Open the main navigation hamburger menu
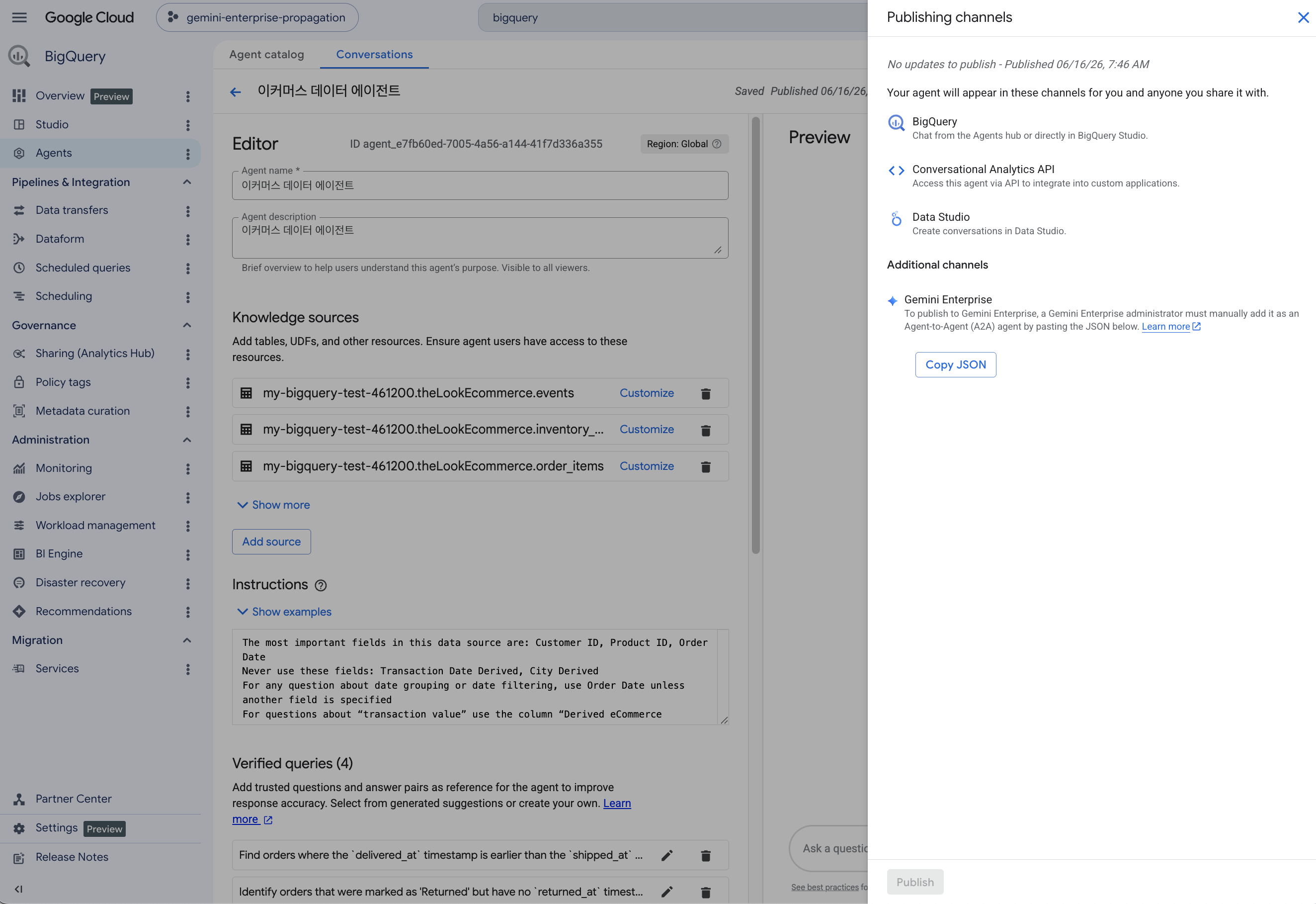 [x=19, y=17]
